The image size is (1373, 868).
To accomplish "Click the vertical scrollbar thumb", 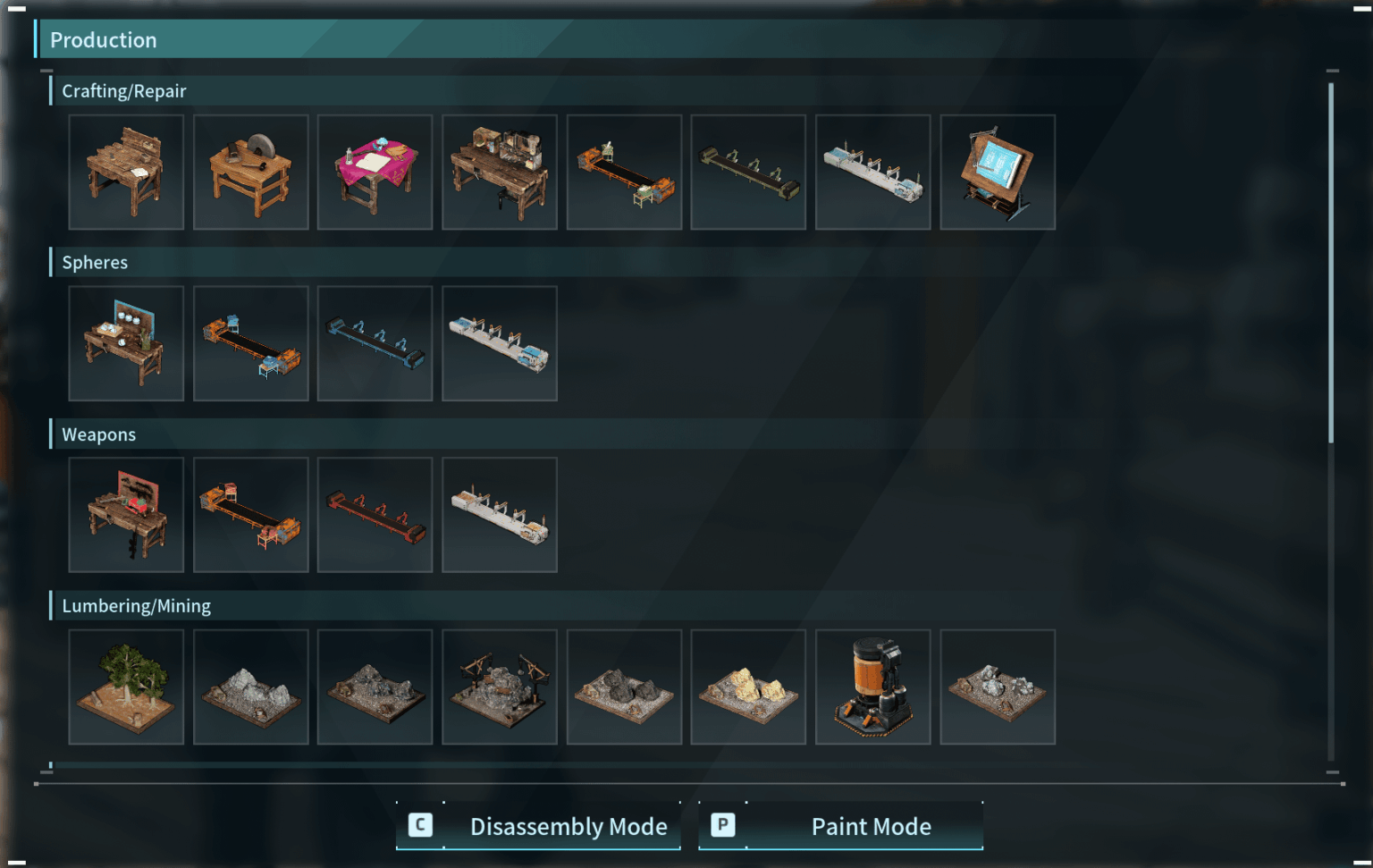I will pos(1331,263).
